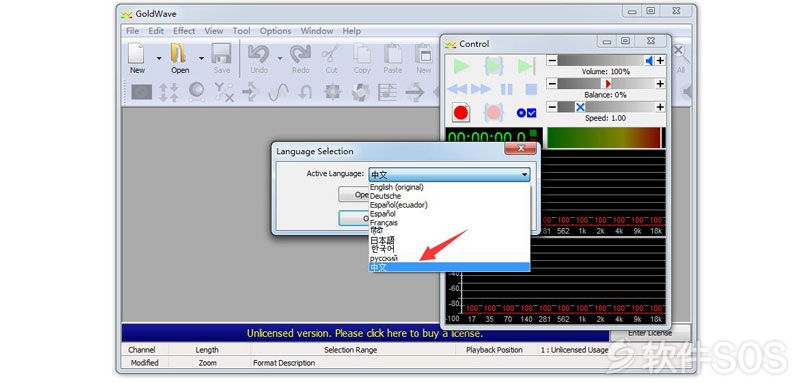
Task: Click the gray rectangle effect icon
Action: click(x=141, y=92)
